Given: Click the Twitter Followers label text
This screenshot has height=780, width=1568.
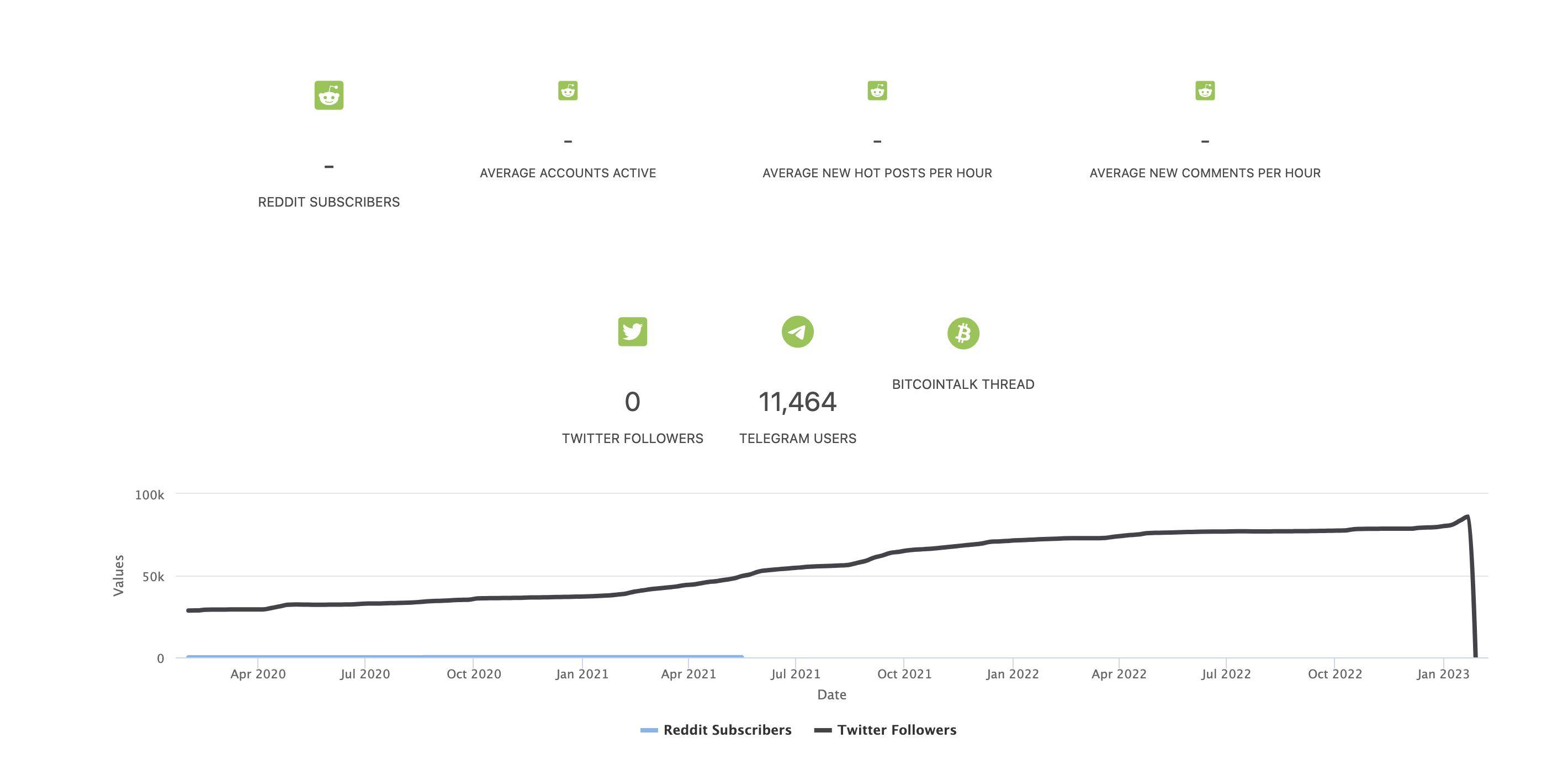Looking at the screenshot, I should [x=632, y=439].
